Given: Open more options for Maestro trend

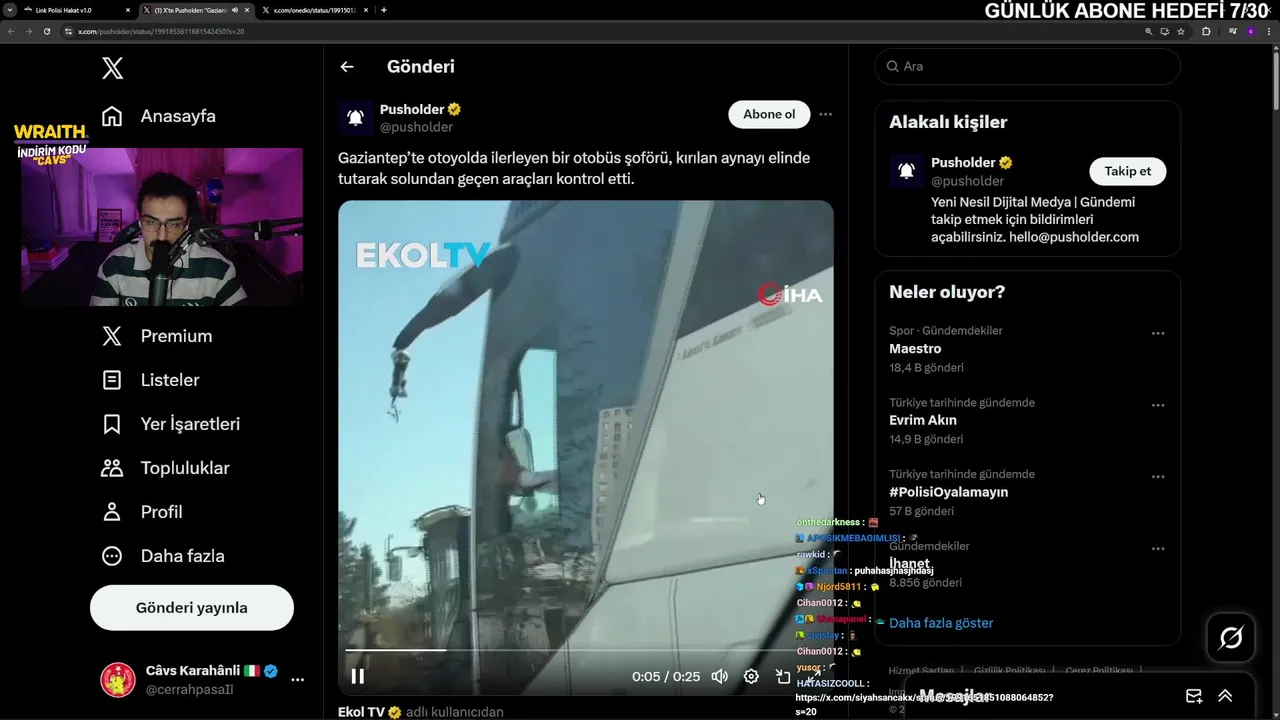Looking at the screenshot, I should click(1158, 333).
